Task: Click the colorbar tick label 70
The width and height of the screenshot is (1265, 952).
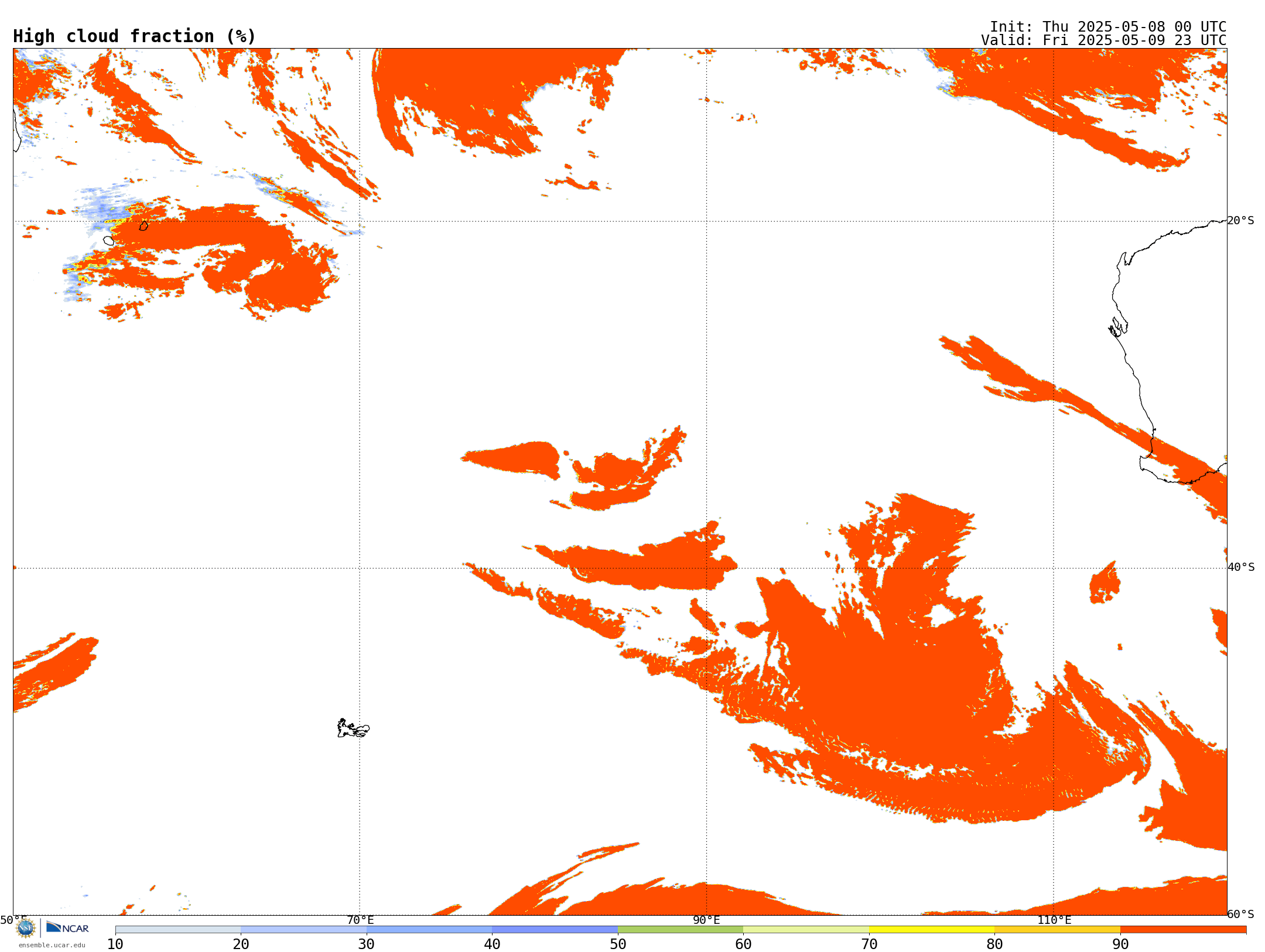Action: [869, 944]
